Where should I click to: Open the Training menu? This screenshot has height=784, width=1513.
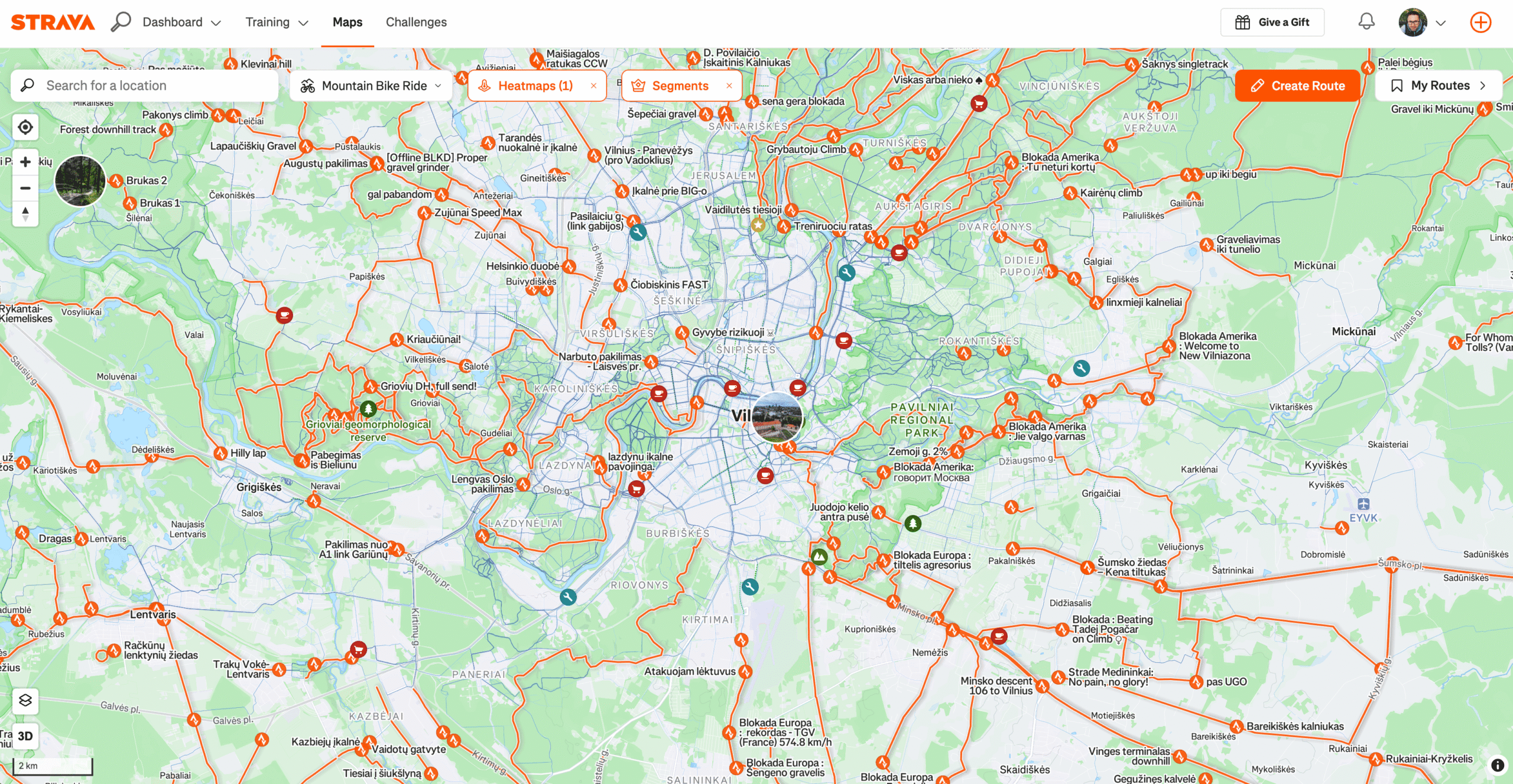[277, 22]
